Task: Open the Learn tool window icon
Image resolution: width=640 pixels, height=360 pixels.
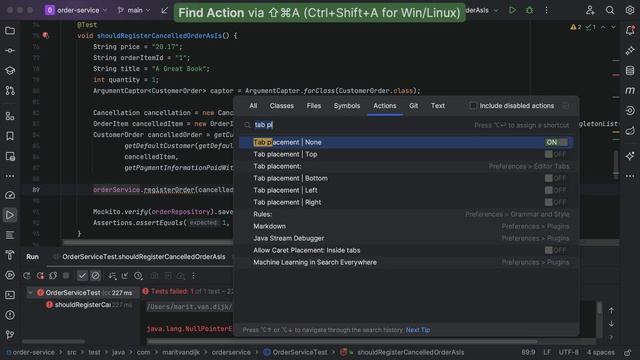Action: click(10, 71)
